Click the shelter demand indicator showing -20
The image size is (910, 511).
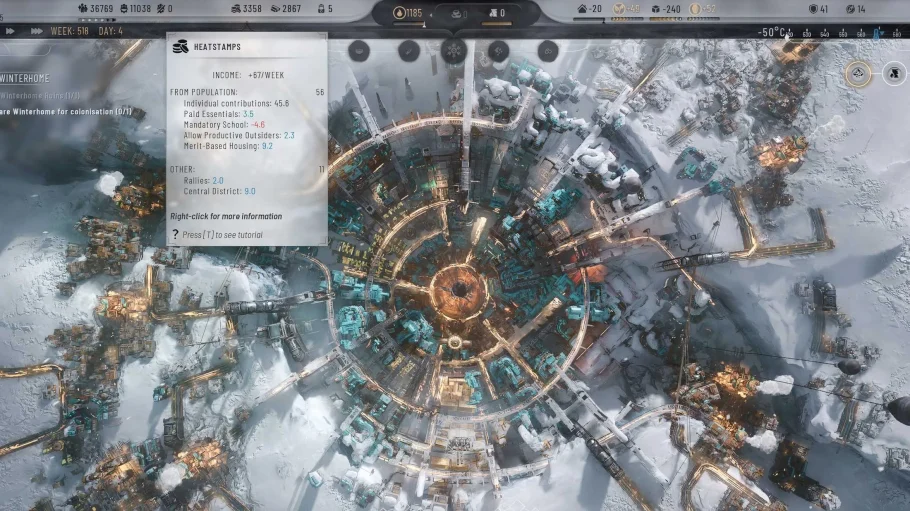tap(590, 9)
